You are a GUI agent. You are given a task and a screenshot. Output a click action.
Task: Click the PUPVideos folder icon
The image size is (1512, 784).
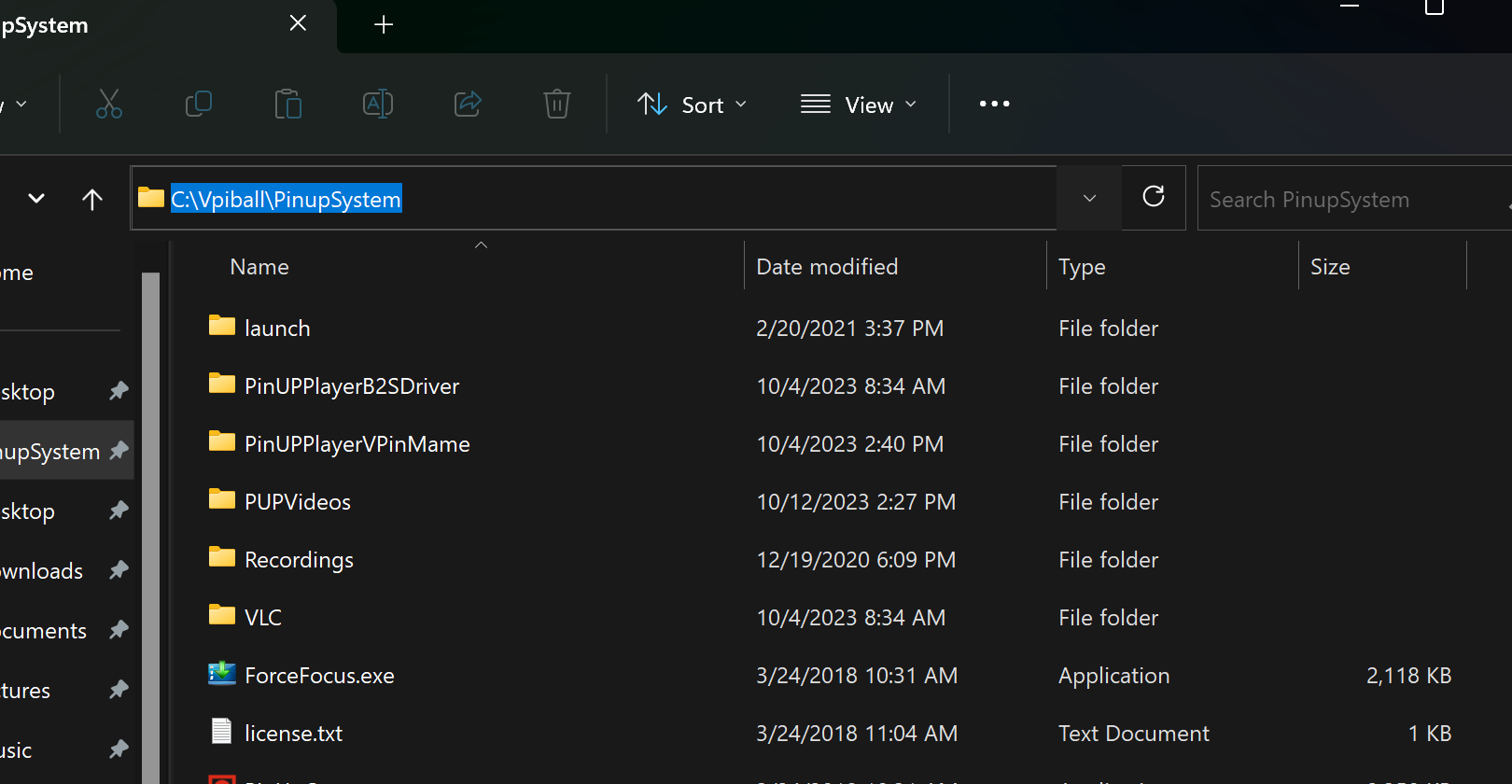[x=221, y=499]
